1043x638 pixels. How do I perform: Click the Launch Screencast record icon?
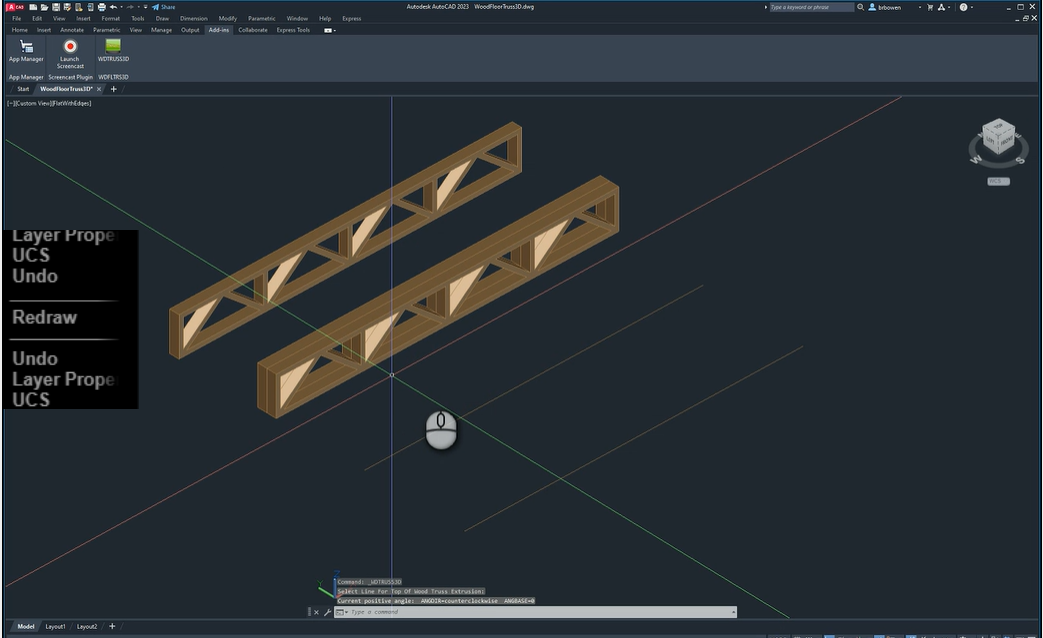[x=70, y=47]
